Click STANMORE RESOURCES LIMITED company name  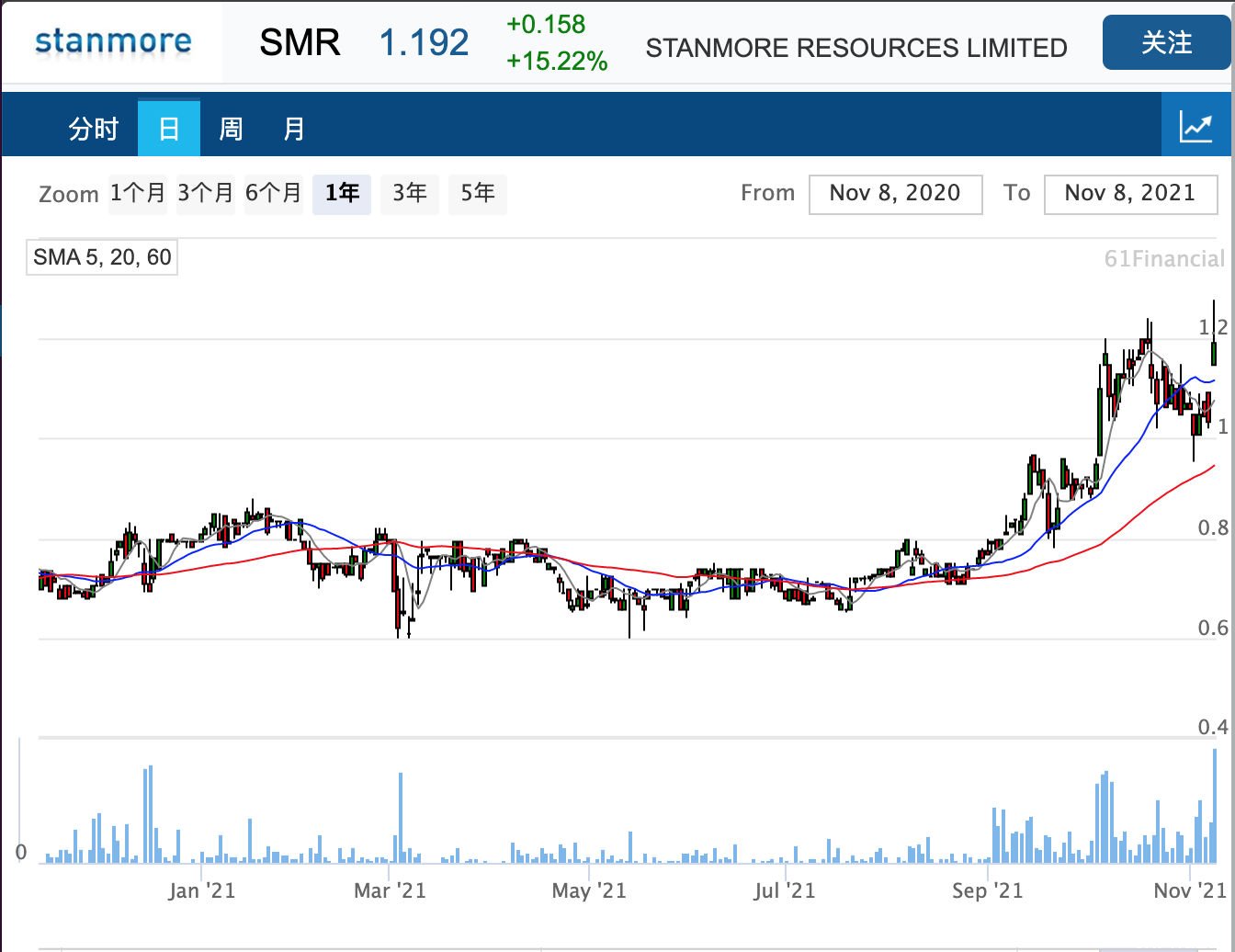(856, 48)
